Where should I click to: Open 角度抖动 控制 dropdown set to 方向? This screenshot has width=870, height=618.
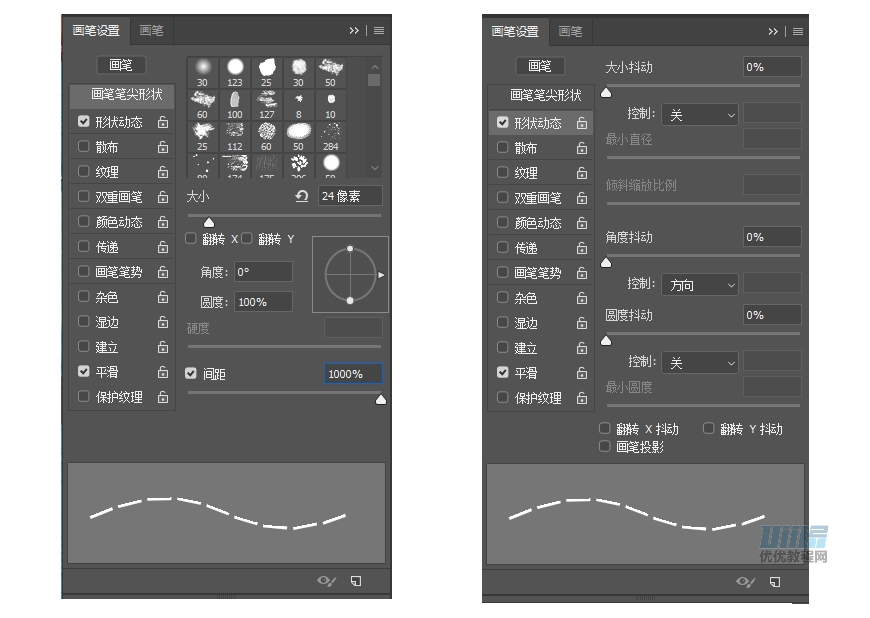click(700, 285)
